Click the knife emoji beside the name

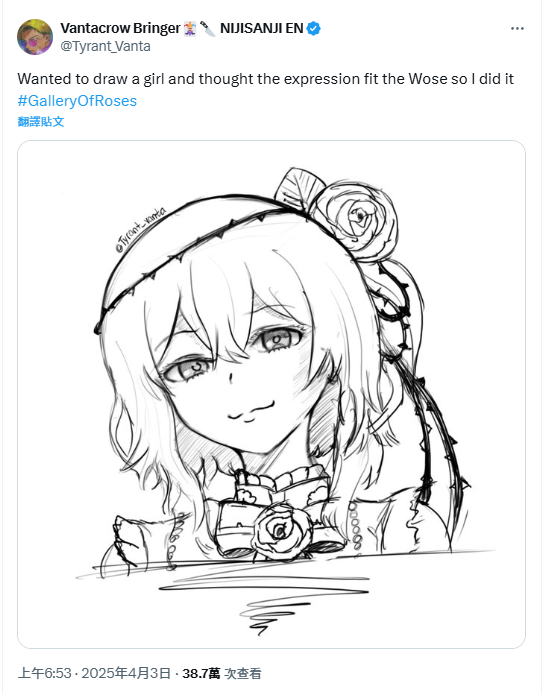(207, 28)
